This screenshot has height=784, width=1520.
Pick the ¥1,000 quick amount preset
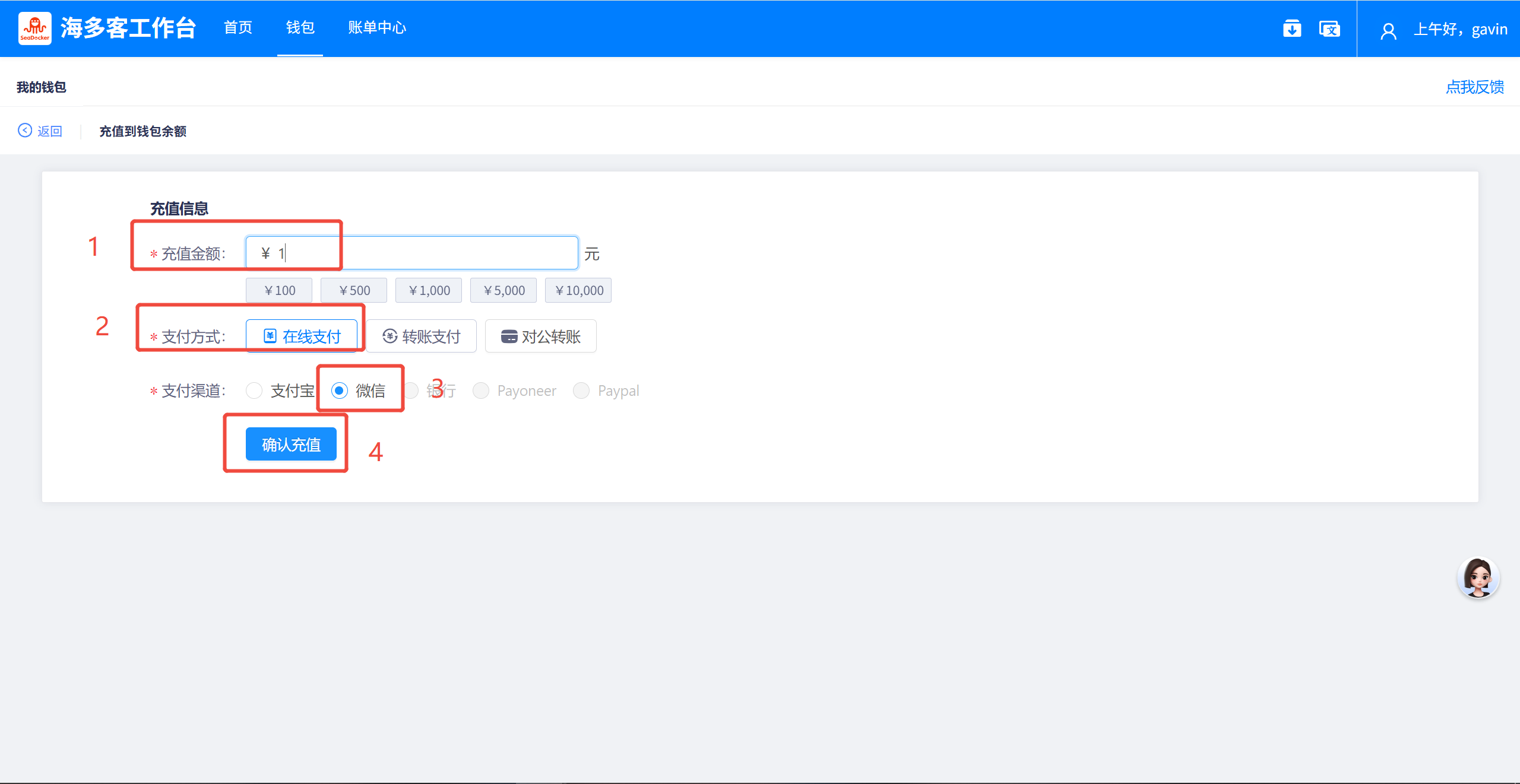click(x=429, y=290)
